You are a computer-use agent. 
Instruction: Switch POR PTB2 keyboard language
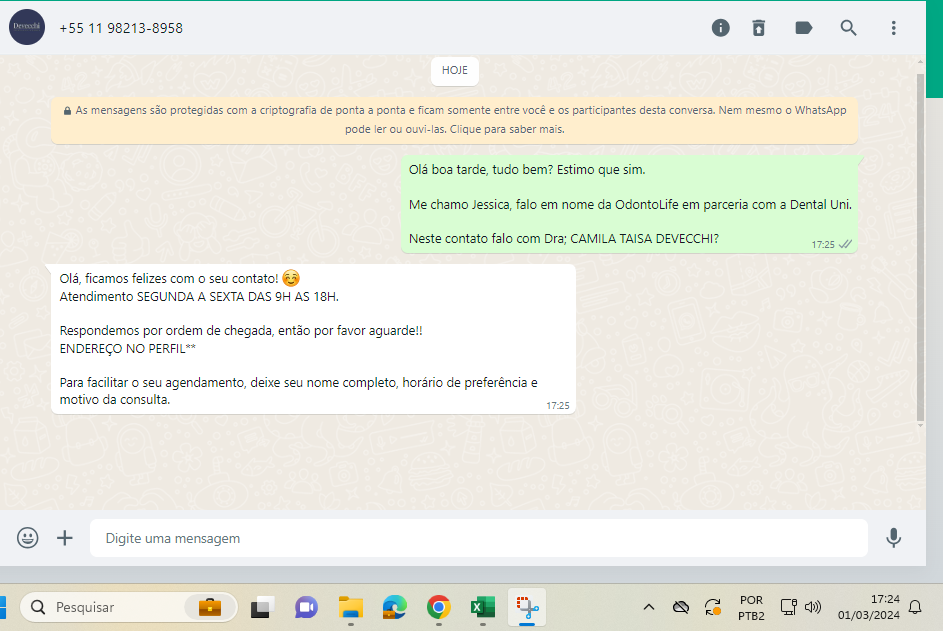tap(751, 607)
